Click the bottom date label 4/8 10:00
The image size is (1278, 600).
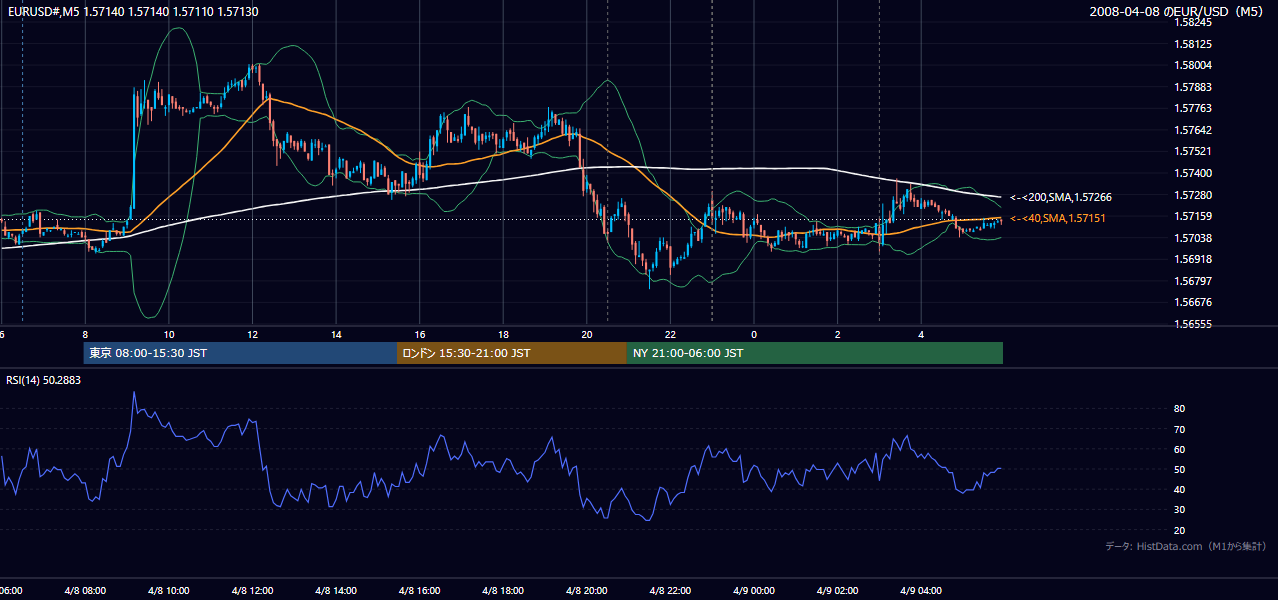tap(168, 590)
